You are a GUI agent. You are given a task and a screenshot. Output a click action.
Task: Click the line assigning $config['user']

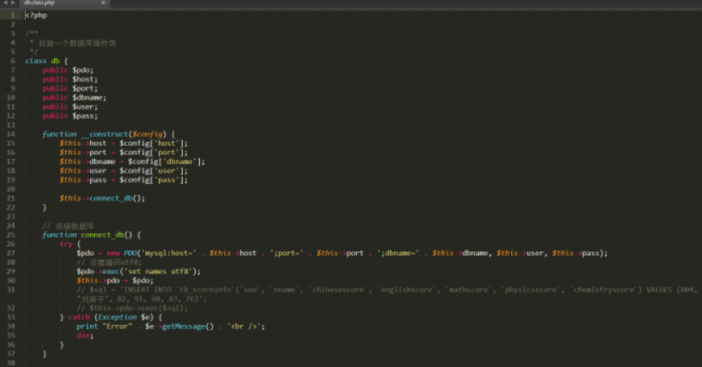[124, 171]
